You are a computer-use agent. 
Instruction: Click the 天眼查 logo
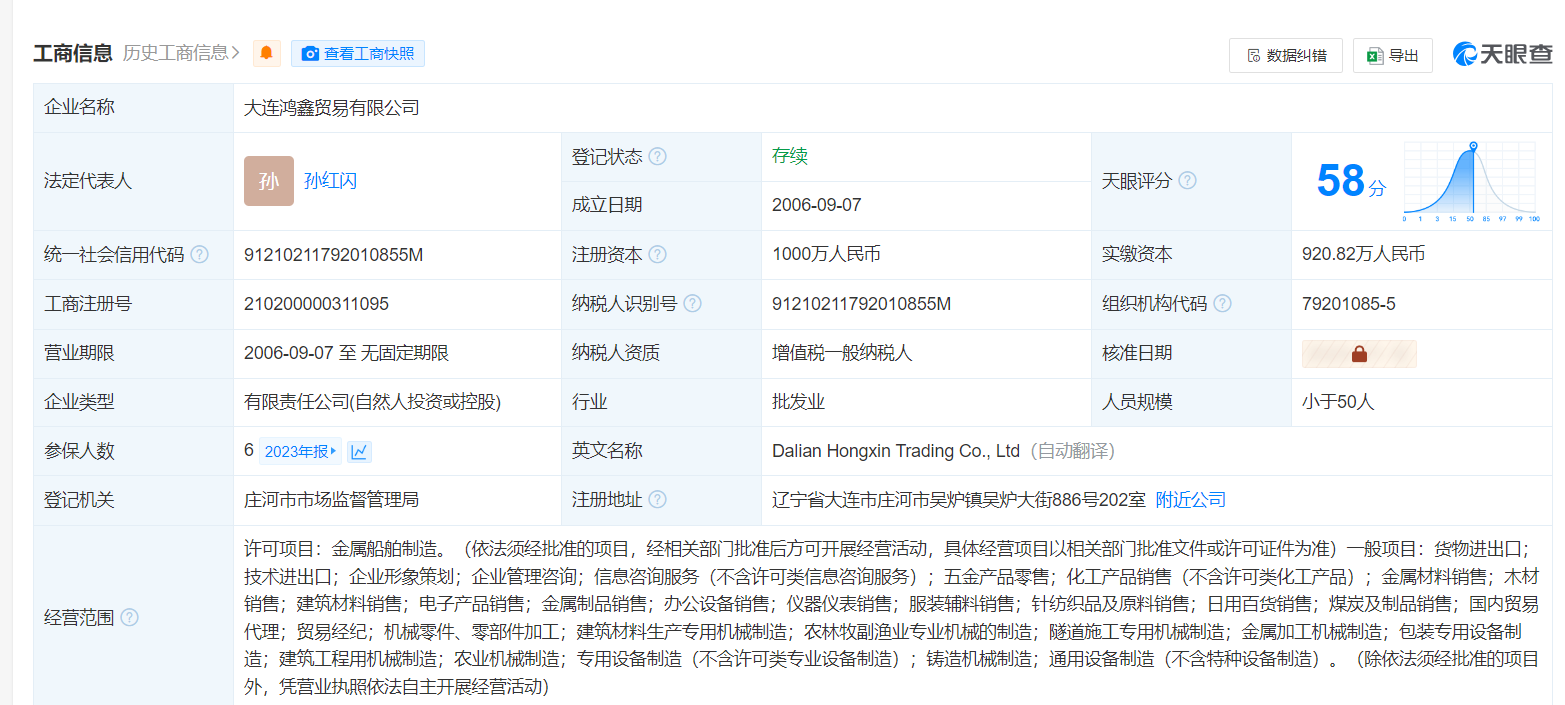click(x=1502, y=55)
